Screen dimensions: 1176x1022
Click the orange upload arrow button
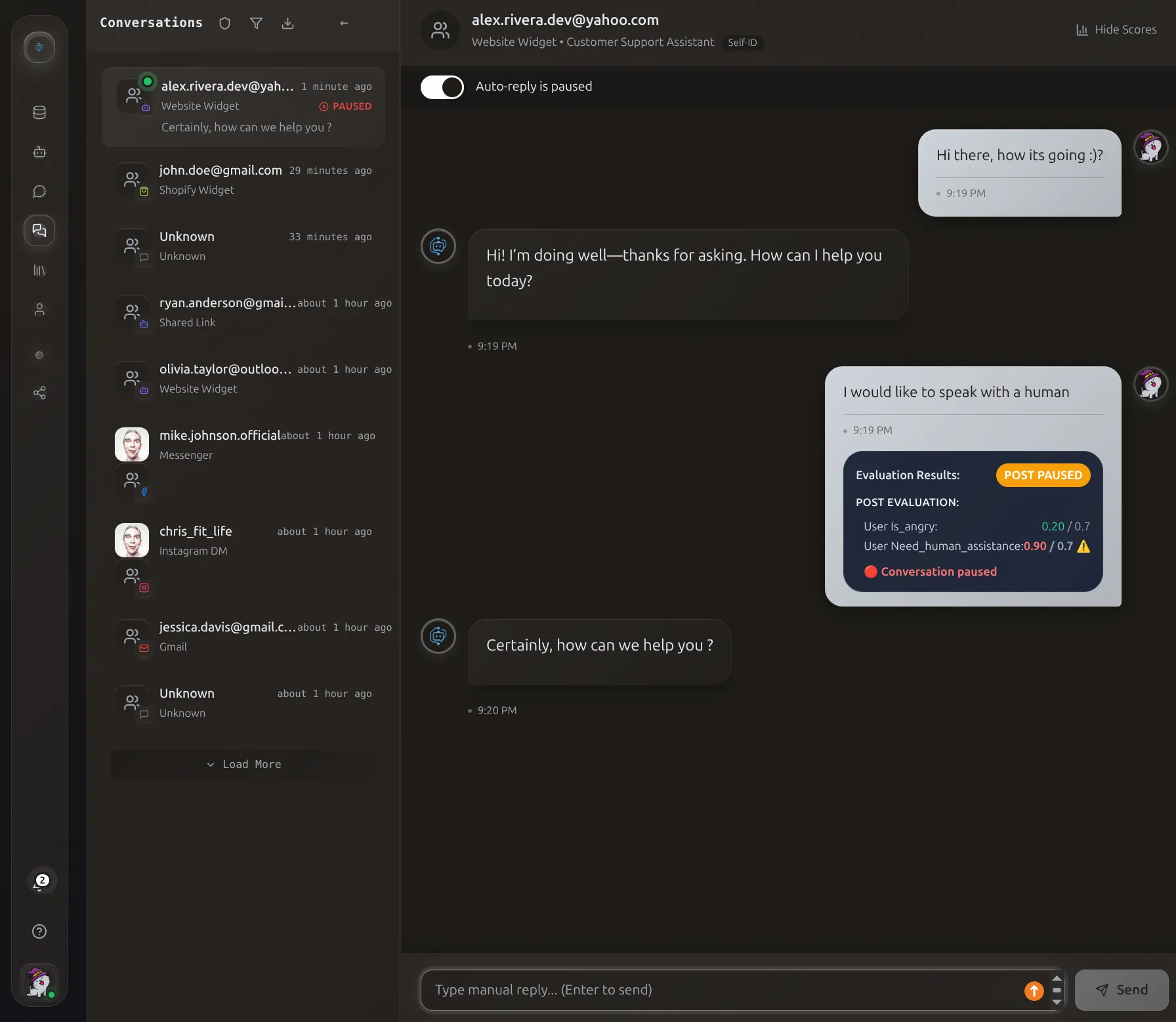(1034, 990)
